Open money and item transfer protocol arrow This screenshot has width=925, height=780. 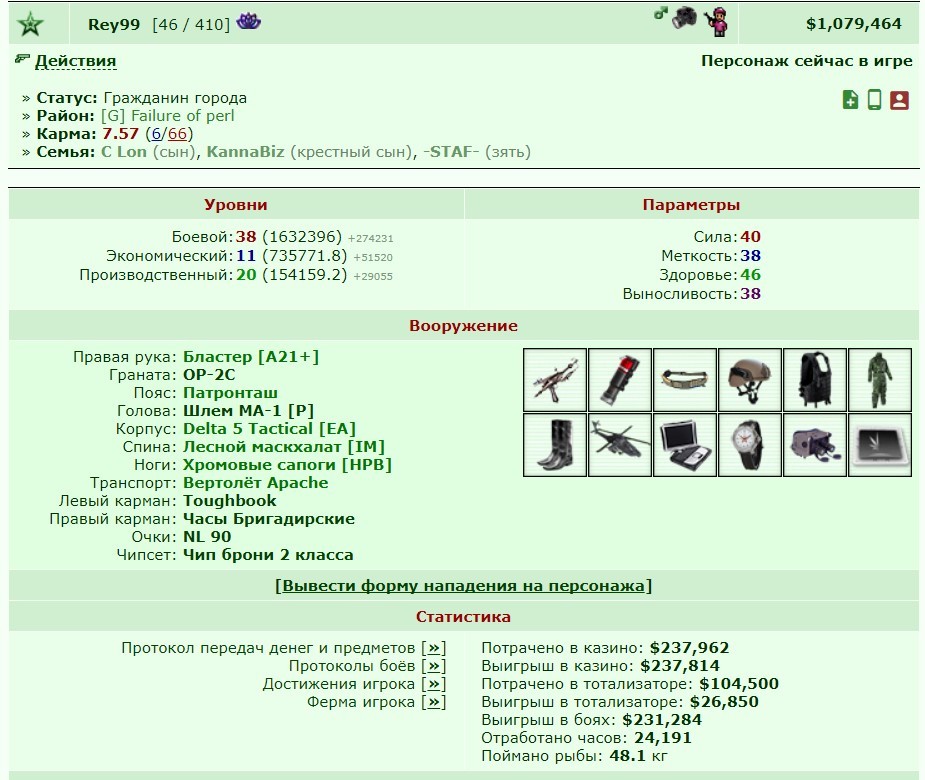(x=434, y=648)
